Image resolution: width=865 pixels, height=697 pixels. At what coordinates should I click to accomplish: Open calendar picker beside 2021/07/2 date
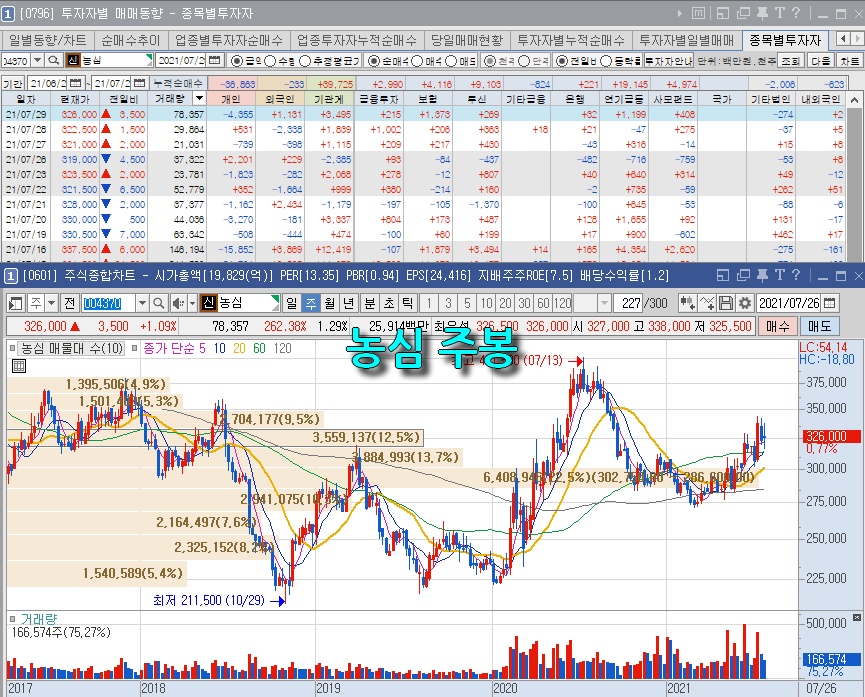pos(215,60)
